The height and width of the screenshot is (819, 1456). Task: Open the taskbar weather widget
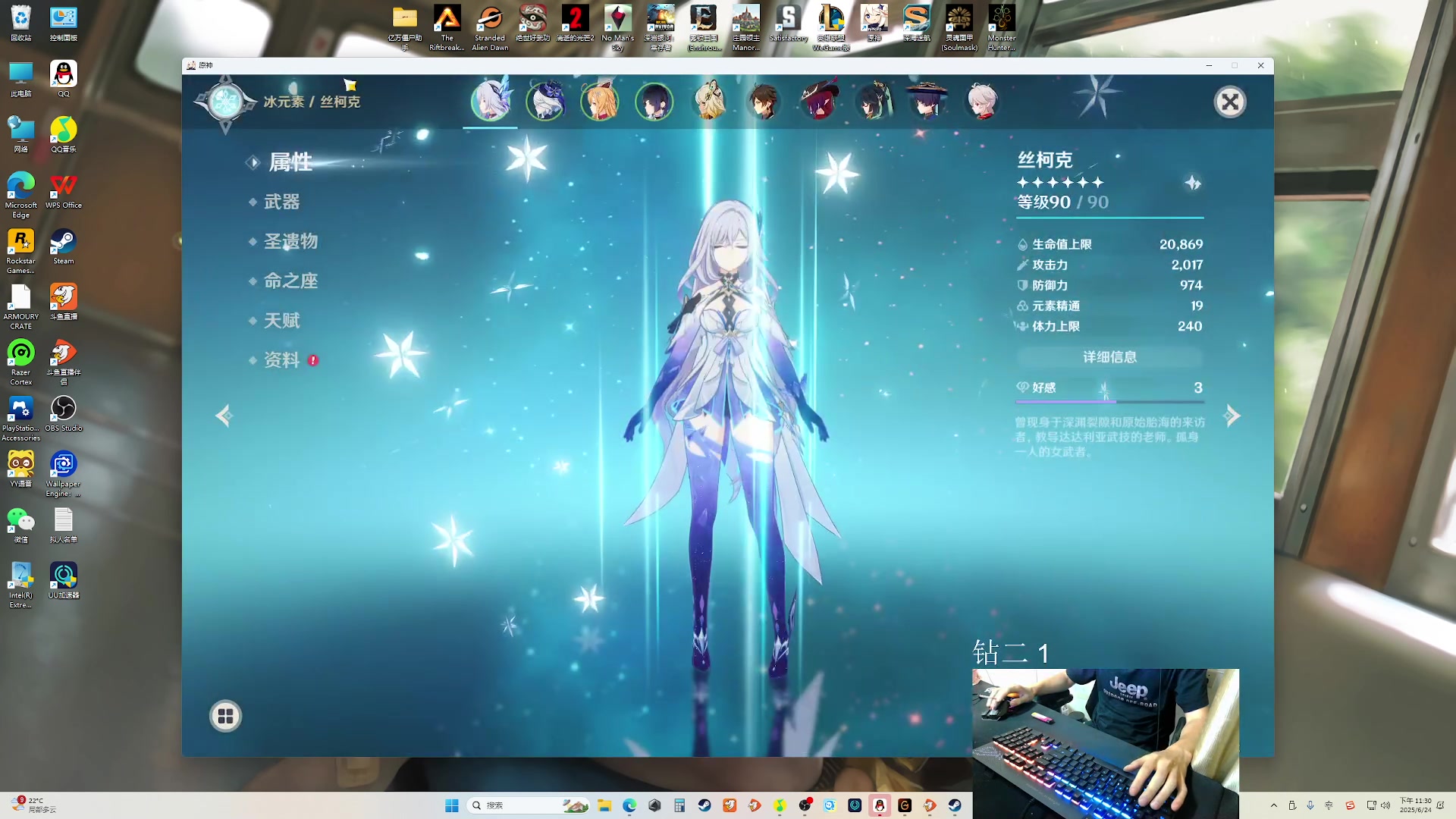[x=33, y=805]
